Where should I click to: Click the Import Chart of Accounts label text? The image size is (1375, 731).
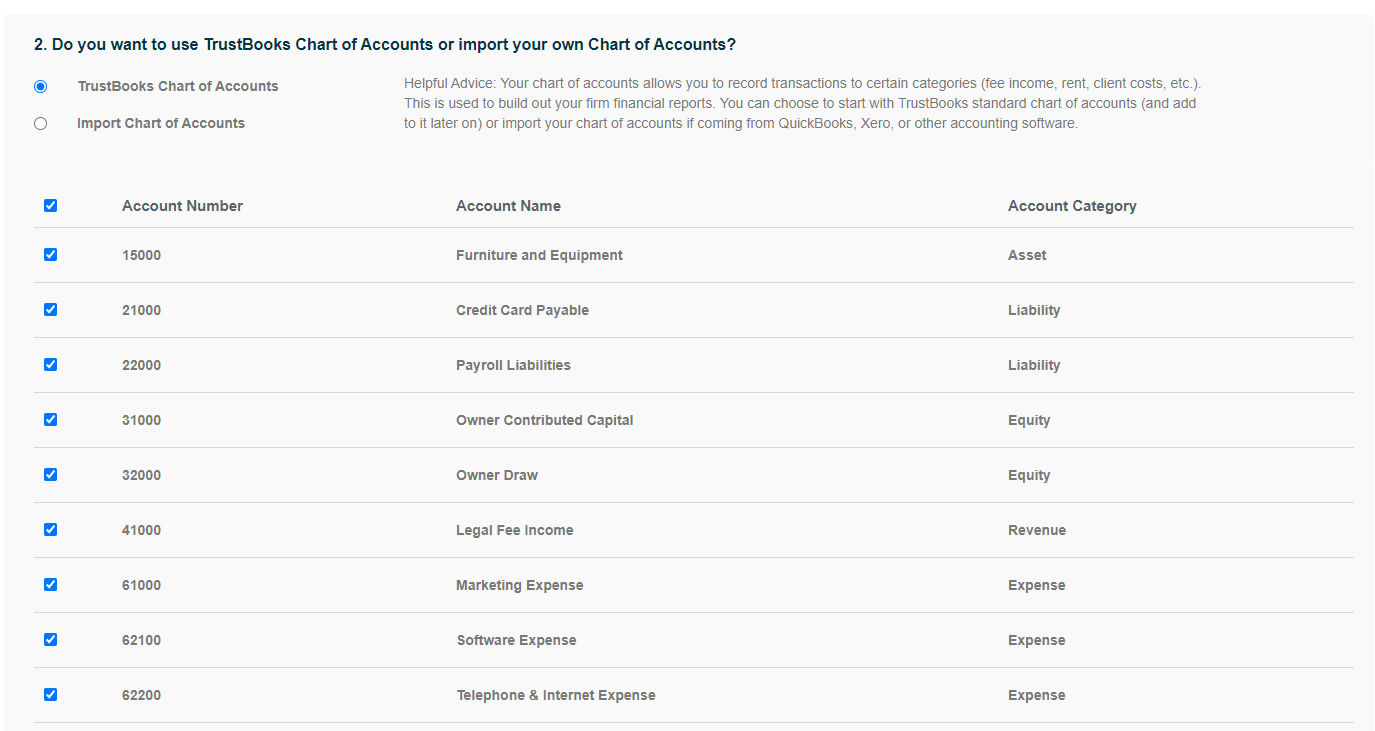160,122
